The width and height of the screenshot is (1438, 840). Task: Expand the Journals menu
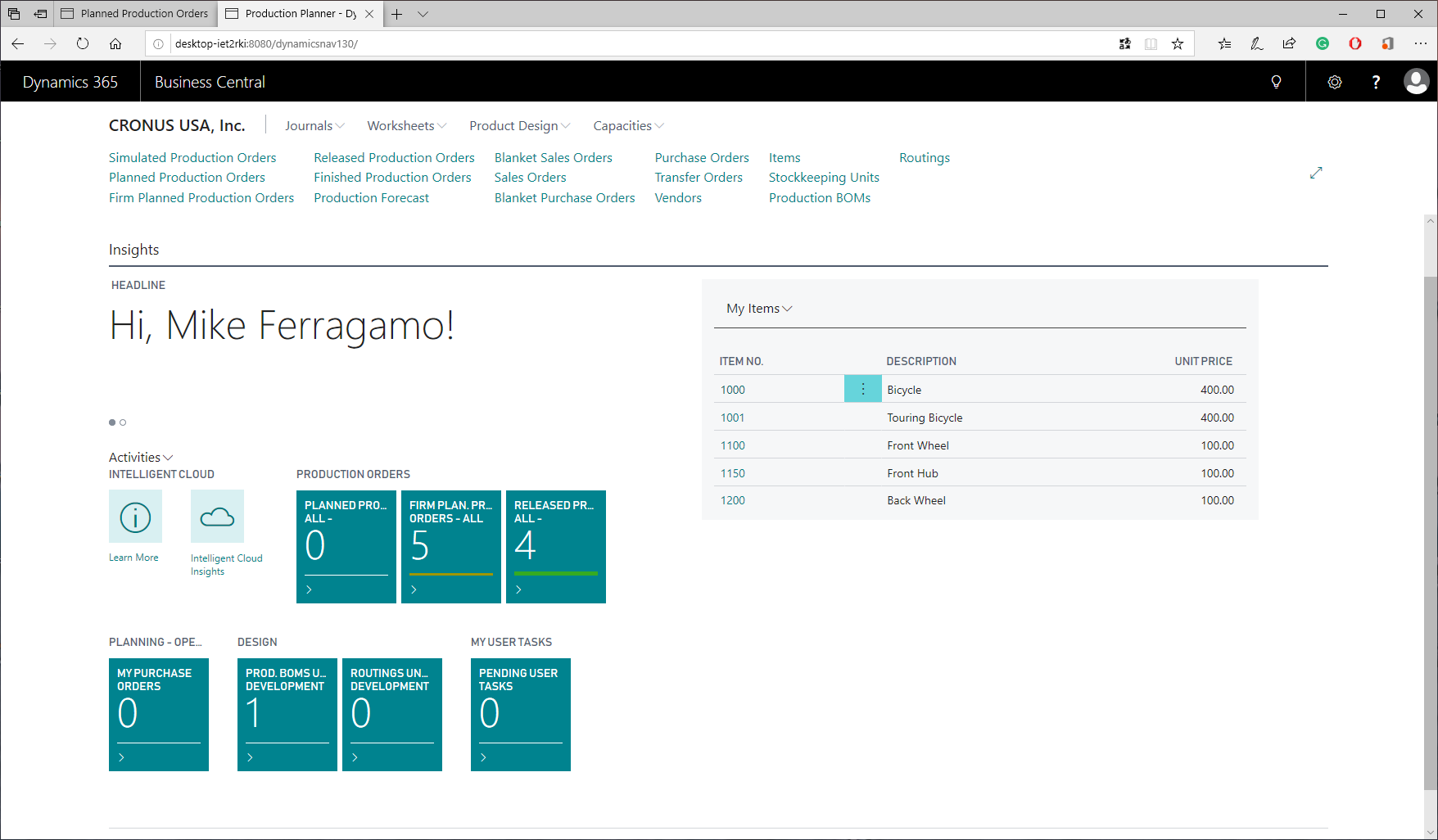coord(314,125)
